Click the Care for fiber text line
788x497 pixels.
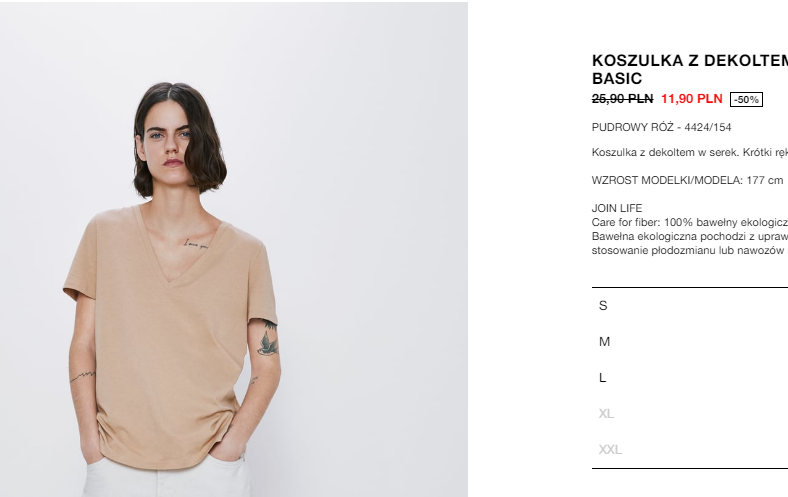[x=690, y=222]
